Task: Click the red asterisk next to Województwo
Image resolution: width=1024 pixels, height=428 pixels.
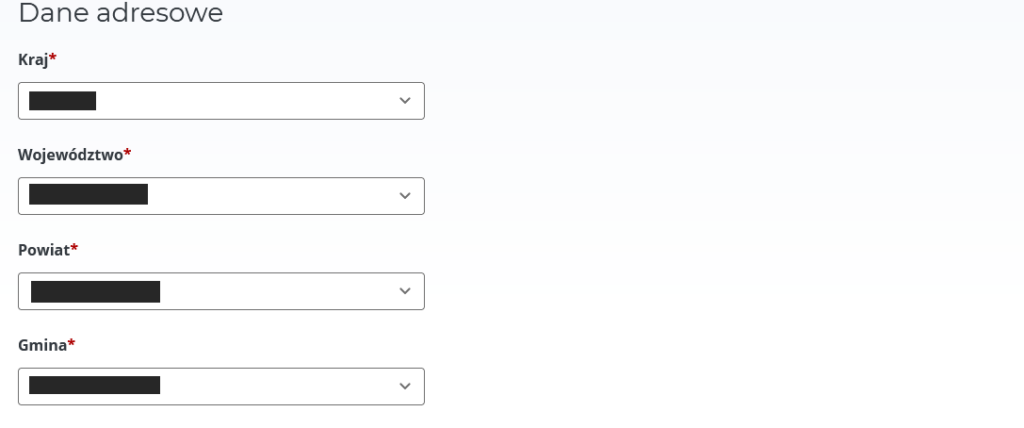Action: pyautogui.click(x=128, y=154)
